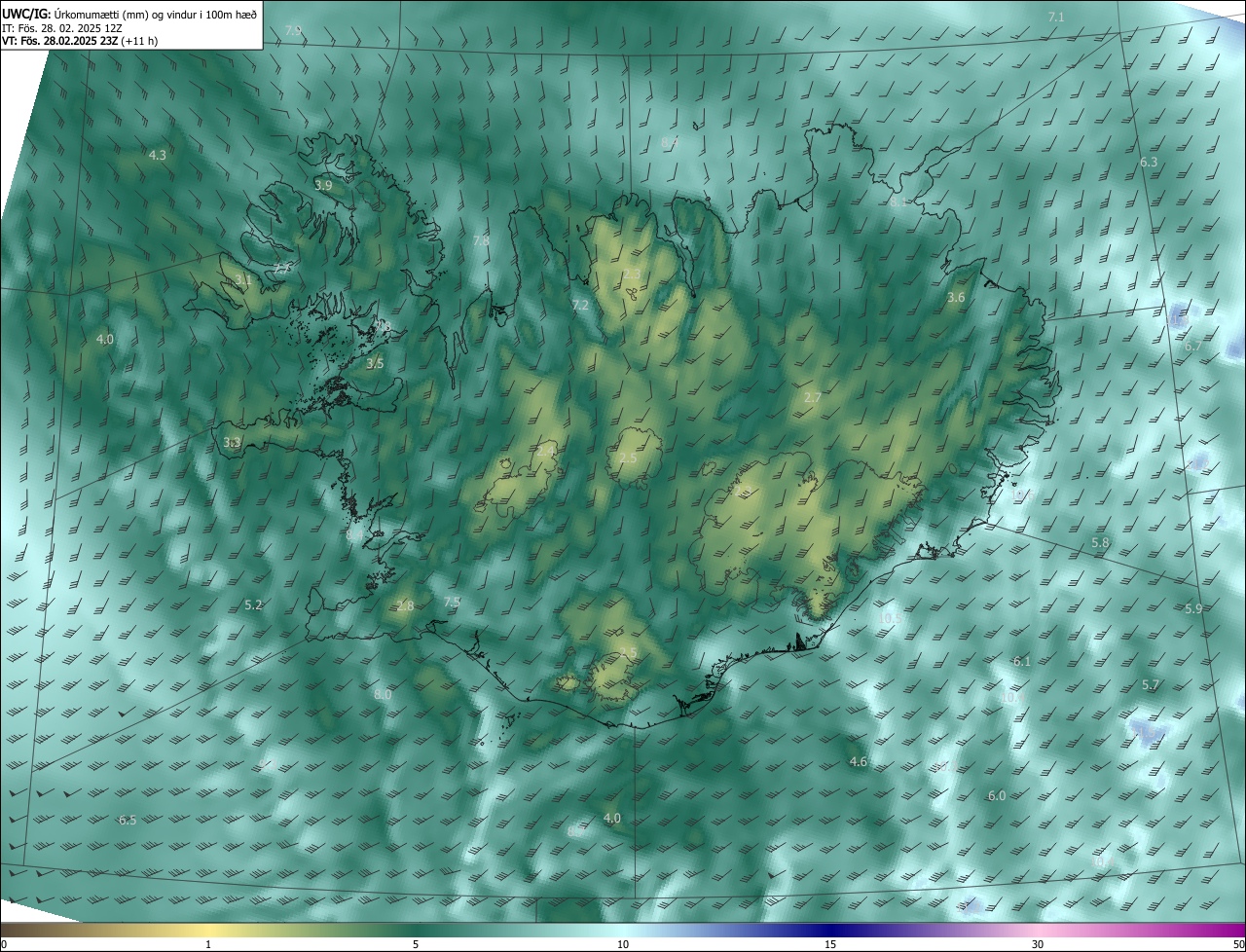Click the color bar tick label 10

coord(623,944)
